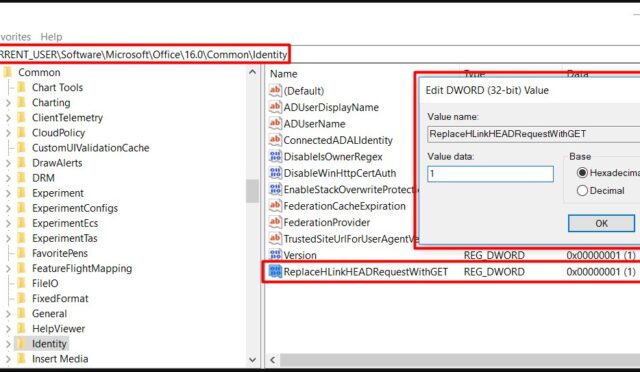Click the tree scrollbar up arrow

(253, 73)
